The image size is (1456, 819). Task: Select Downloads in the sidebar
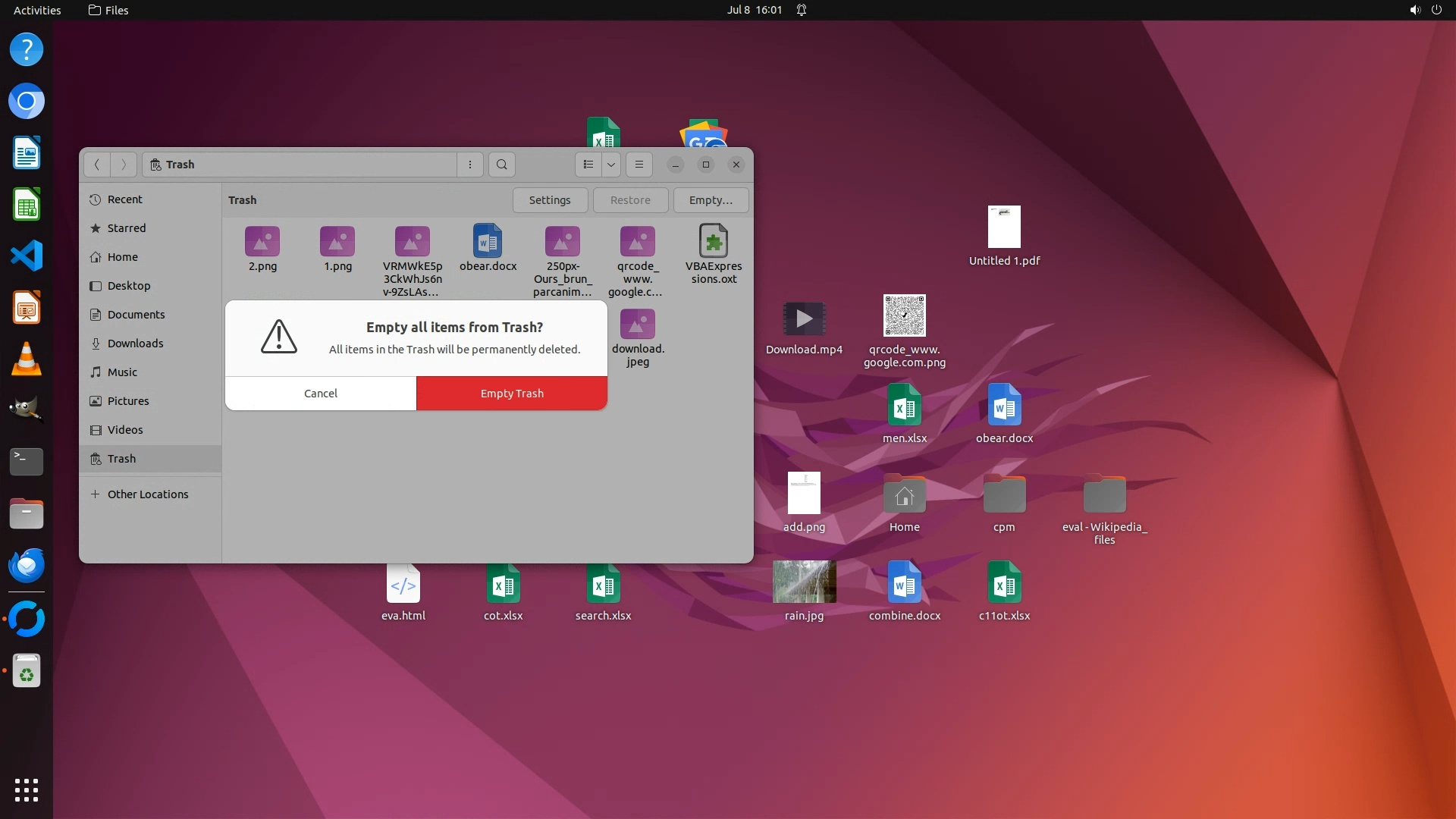coord(135,344)
